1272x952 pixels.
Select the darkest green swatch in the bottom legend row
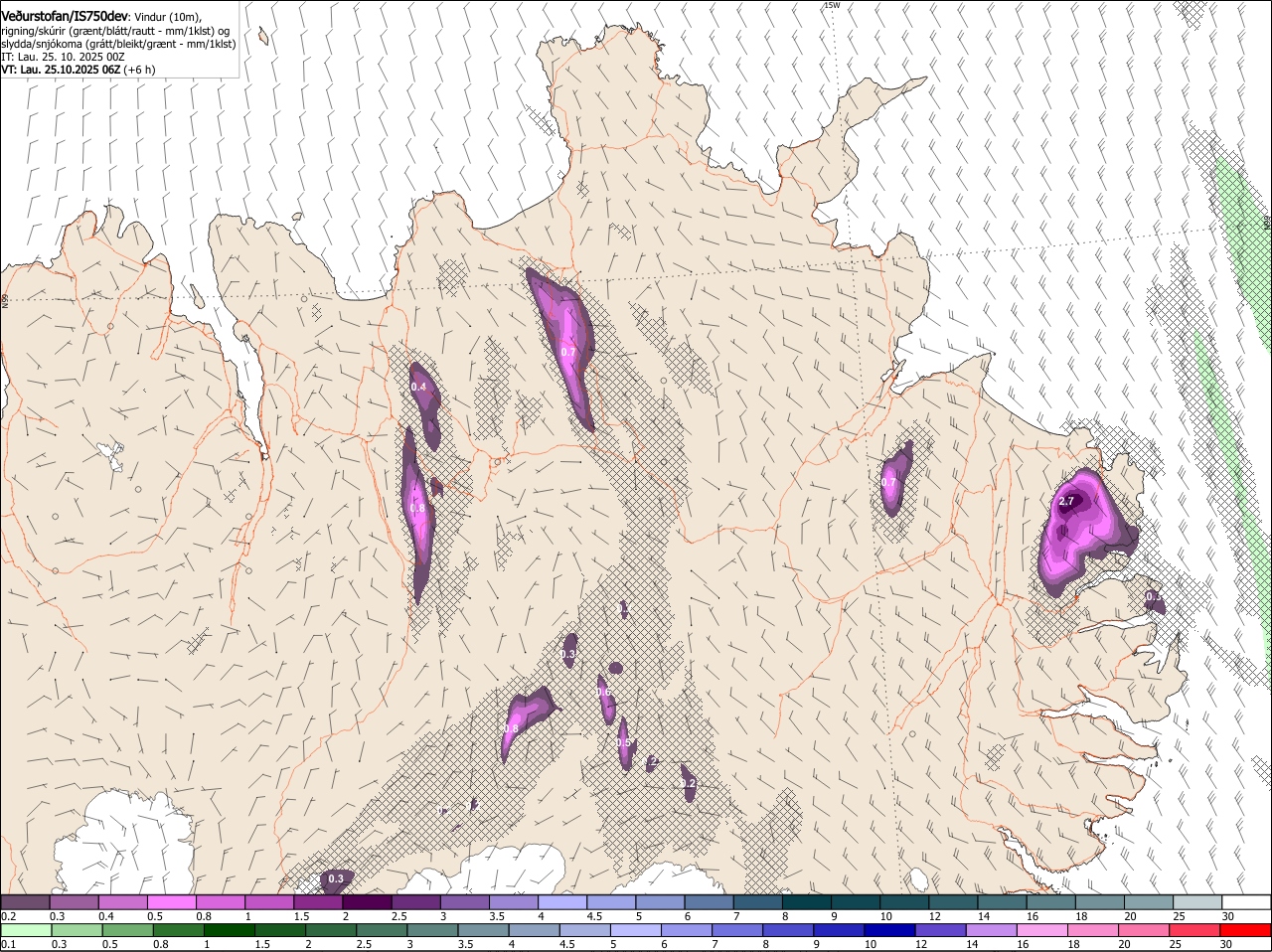click(229, 930)
